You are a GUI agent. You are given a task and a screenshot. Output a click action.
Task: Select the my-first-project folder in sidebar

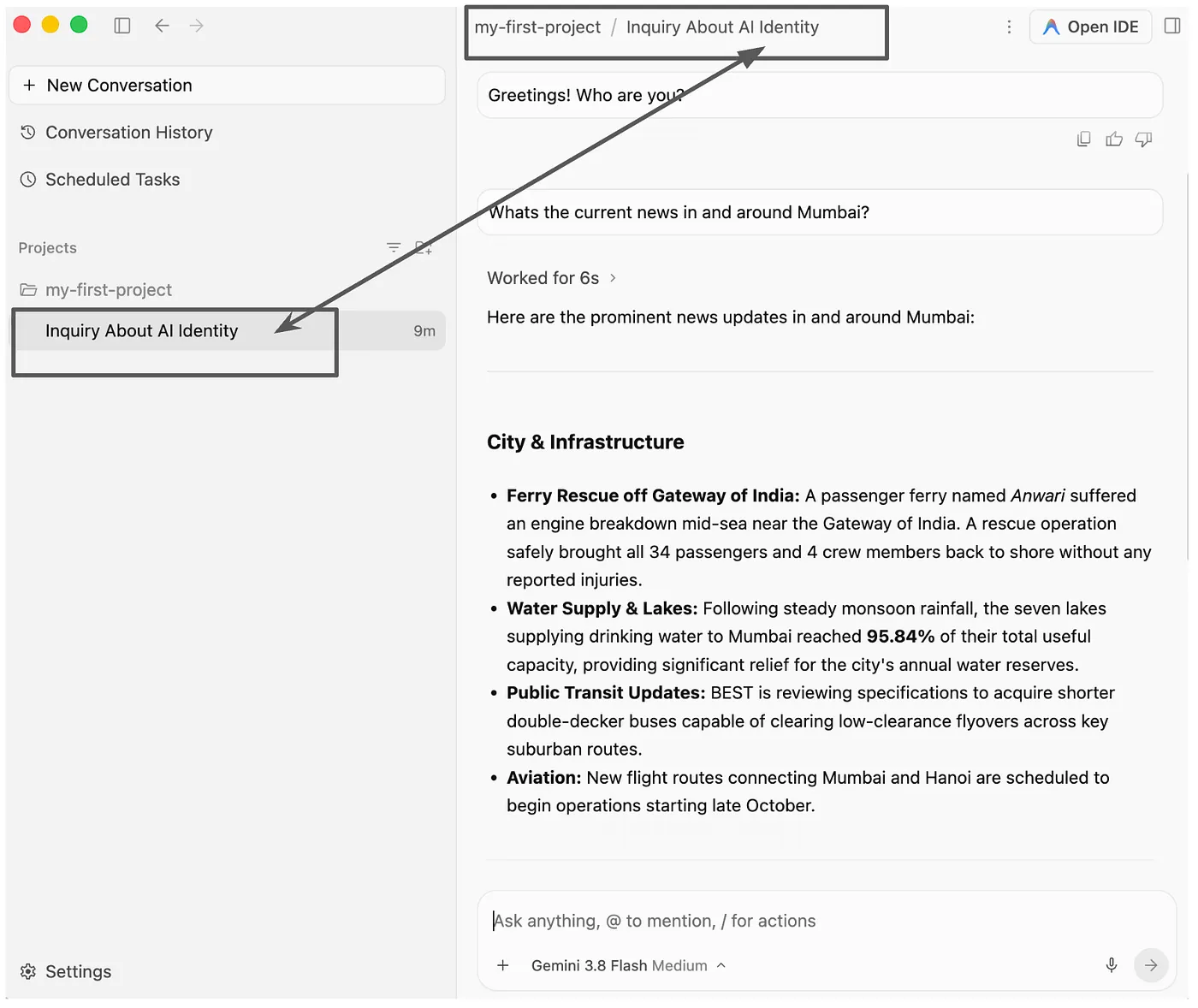coord(96,290)
